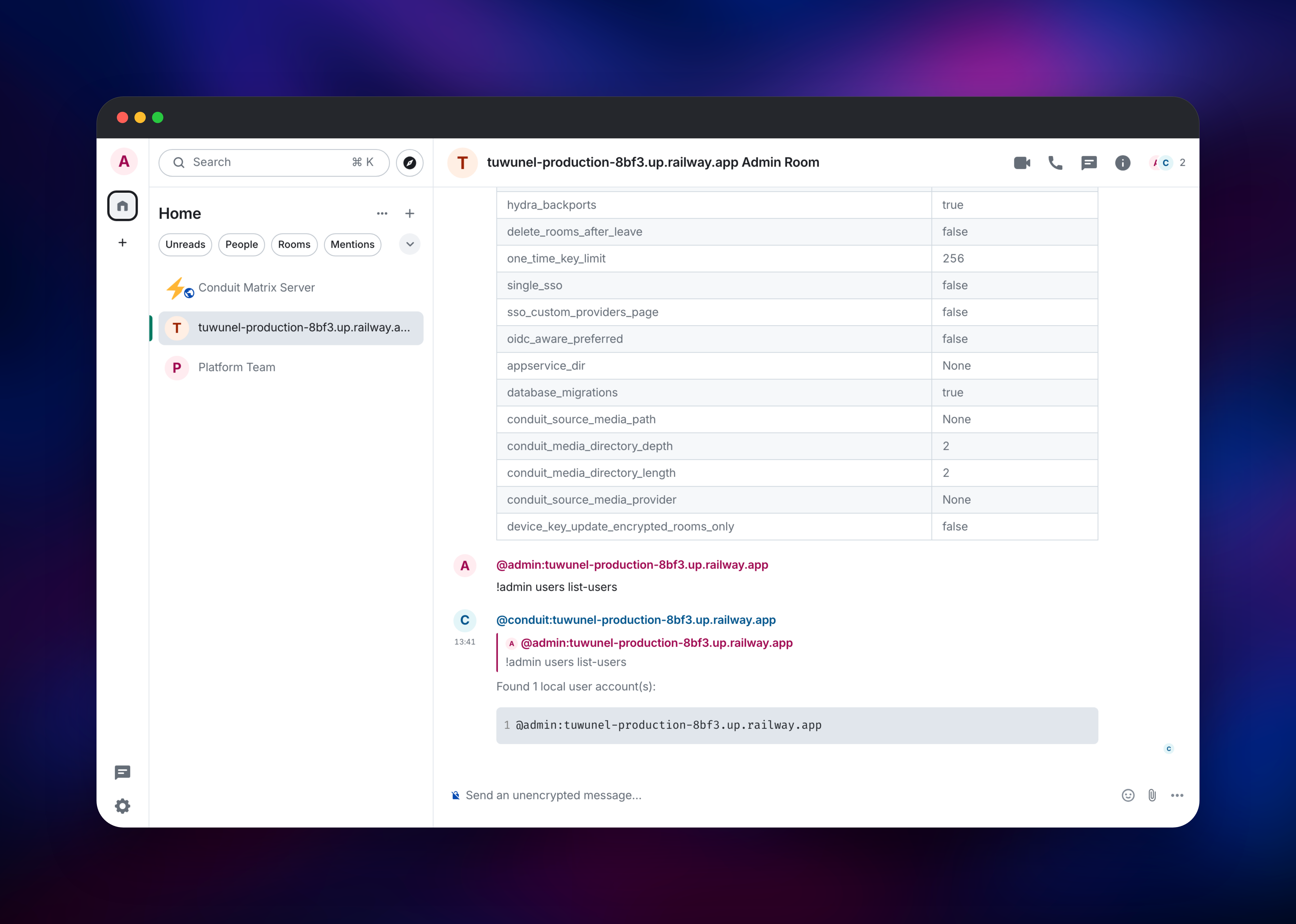This screenshot has width=1296, height=924.
Task: Click the room avatar in the header
Action: click(462, 163)
